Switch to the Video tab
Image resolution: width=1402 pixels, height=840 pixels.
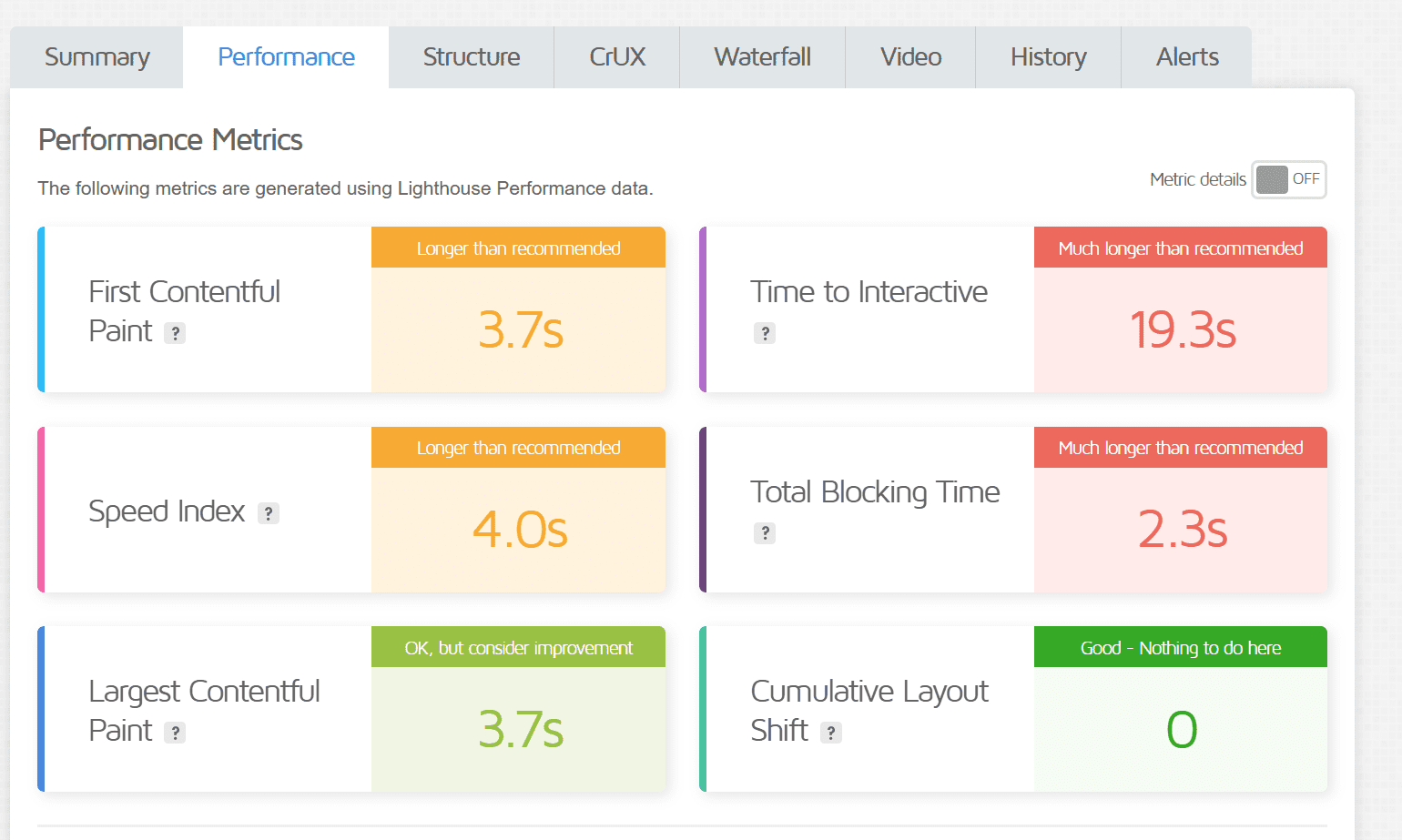tap(909, 56)
